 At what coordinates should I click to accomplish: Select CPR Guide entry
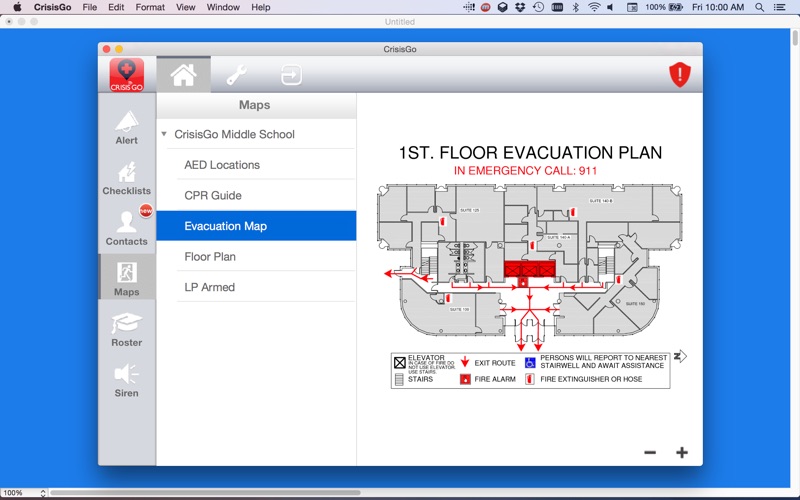tap(256, 195)
